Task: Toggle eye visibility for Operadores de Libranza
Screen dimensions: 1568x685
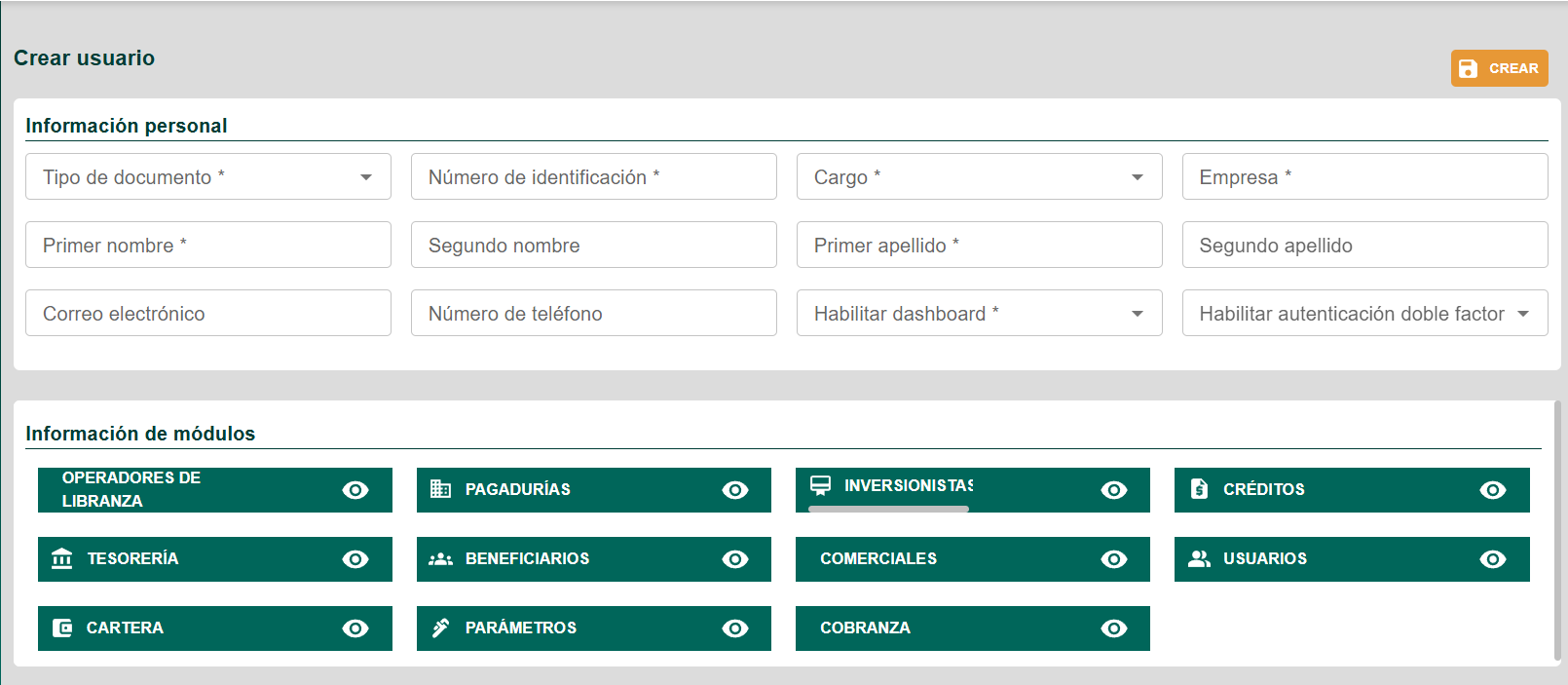Action: pyautogui.click(x=355, y=490)
